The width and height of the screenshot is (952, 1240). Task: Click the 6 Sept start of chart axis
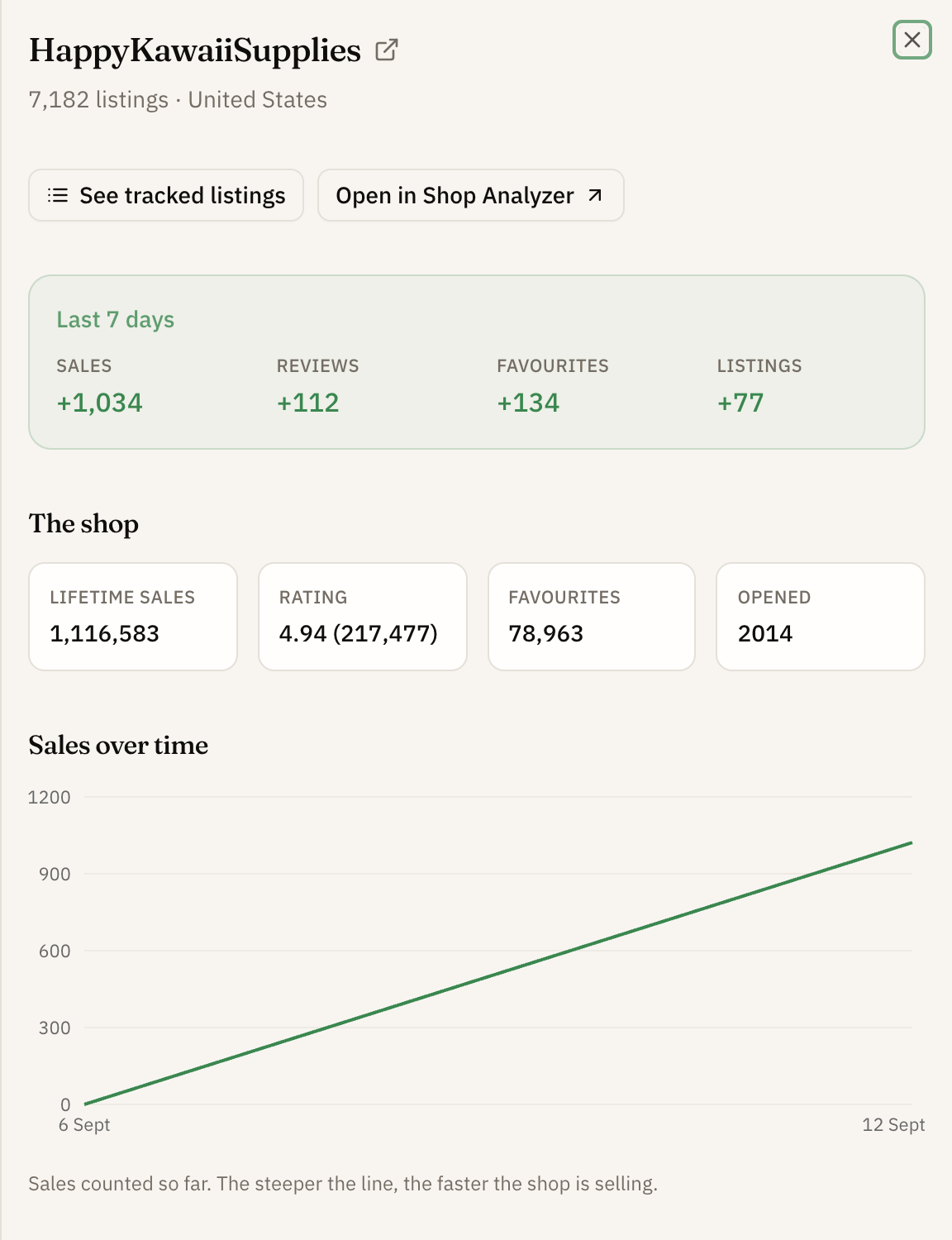tap(84, 1124)
